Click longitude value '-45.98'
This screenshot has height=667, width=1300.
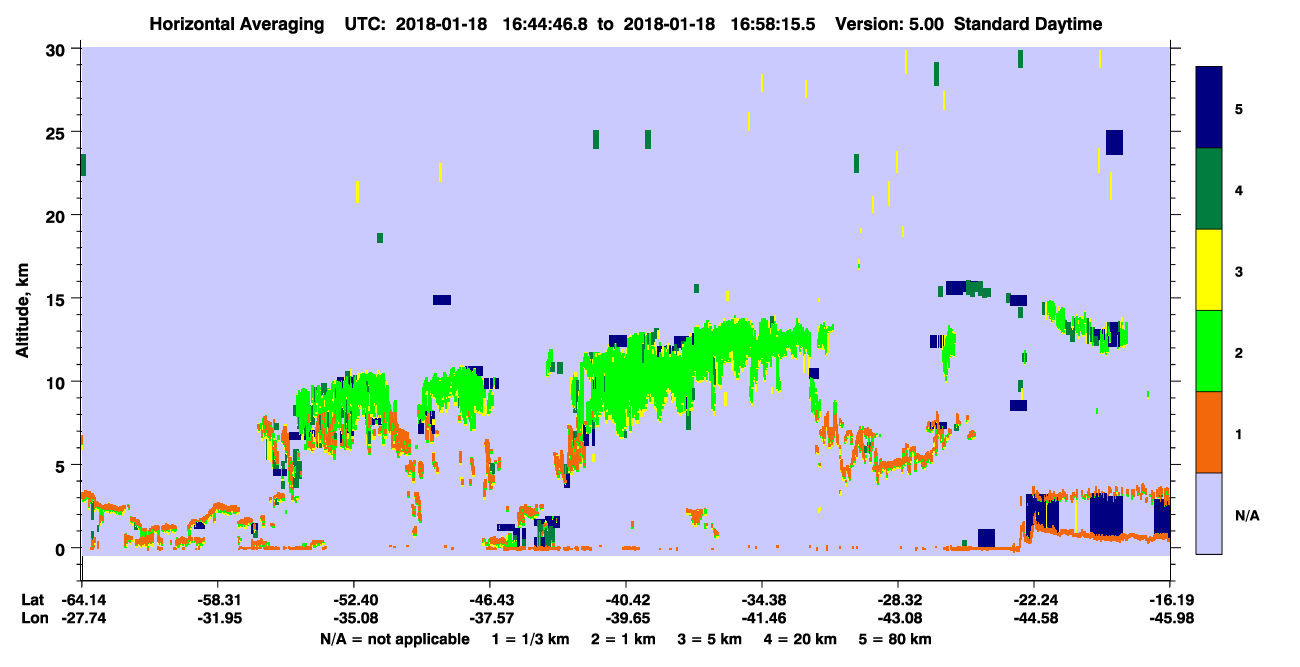click(1170, 619)
